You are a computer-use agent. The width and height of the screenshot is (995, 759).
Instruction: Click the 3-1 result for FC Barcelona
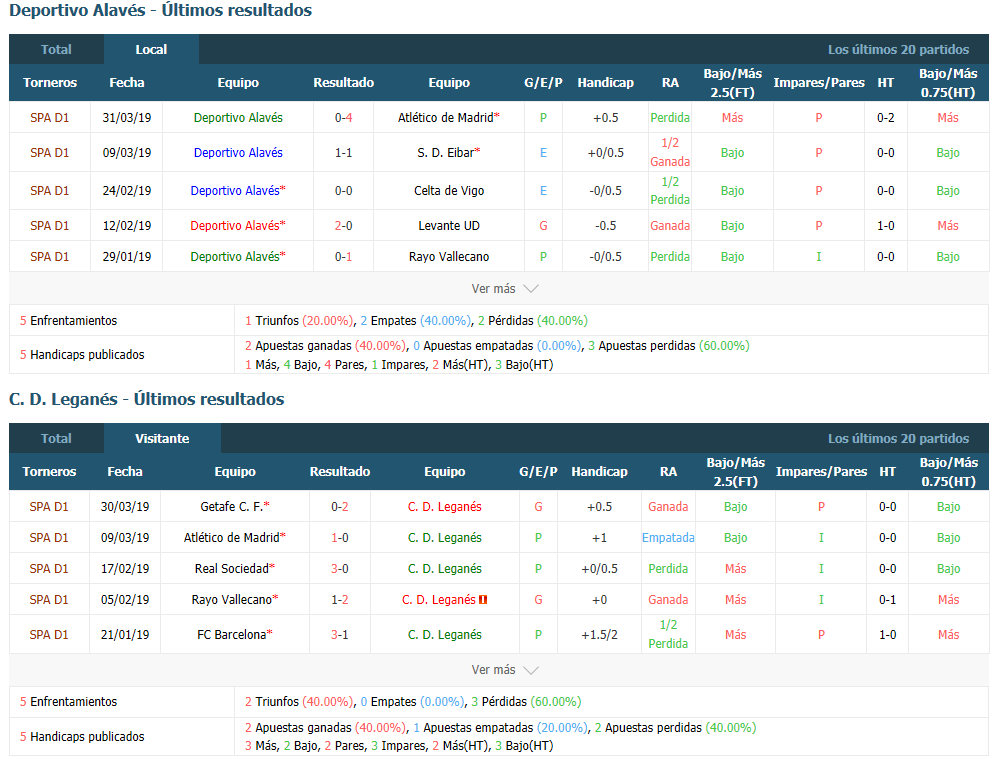tap(339, 635)
